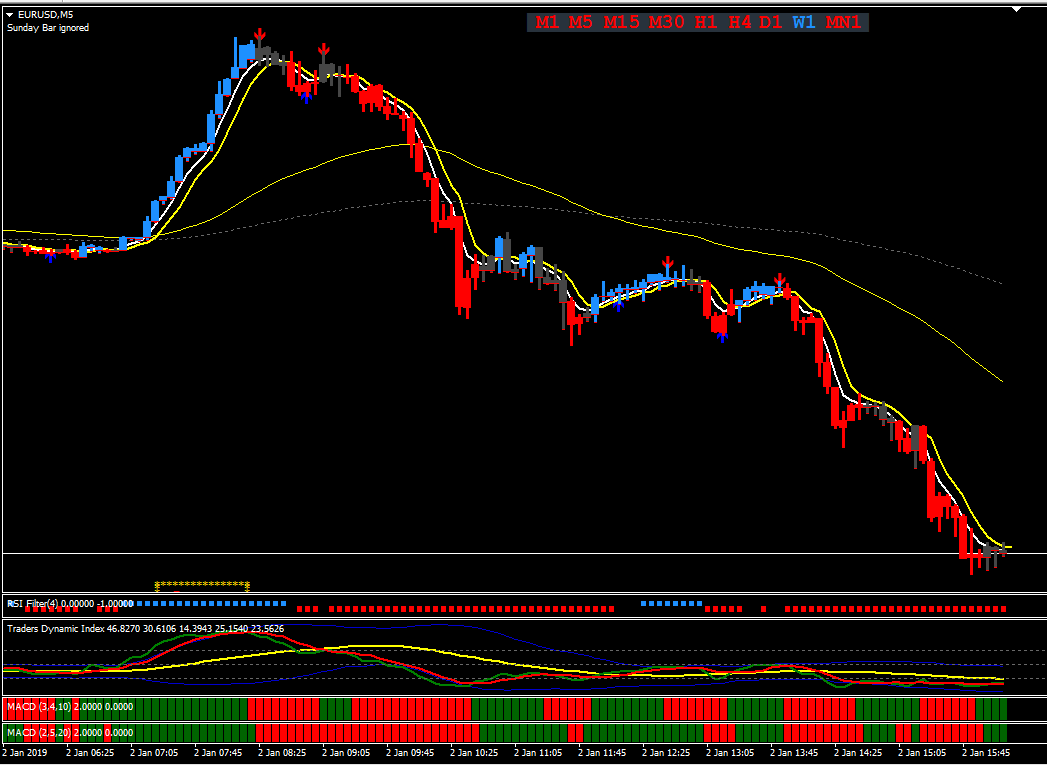Click the '2 Jan 13:05' time label
This screenshot has height=766, width=1047.
click(731, 753)
